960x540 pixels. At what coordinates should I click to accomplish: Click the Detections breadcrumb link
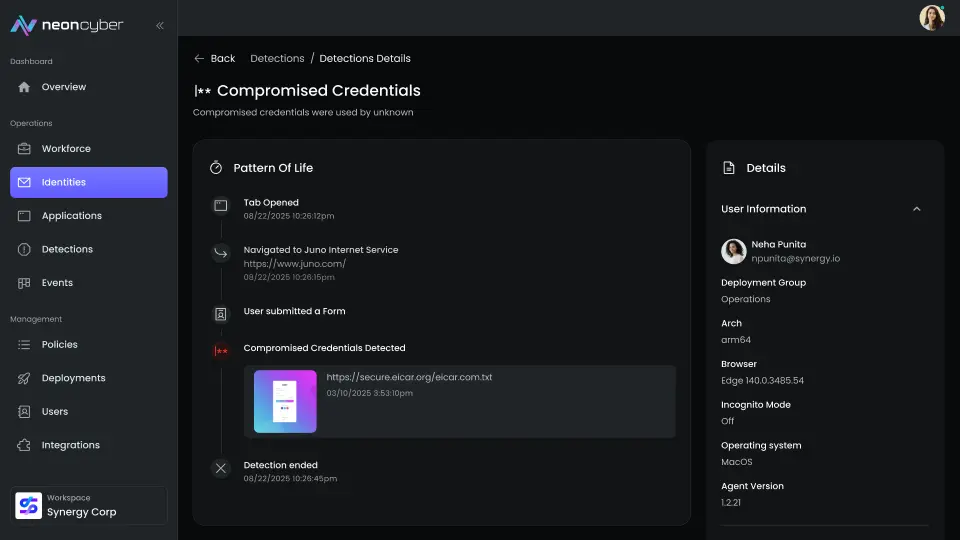[x=277, y=58]
